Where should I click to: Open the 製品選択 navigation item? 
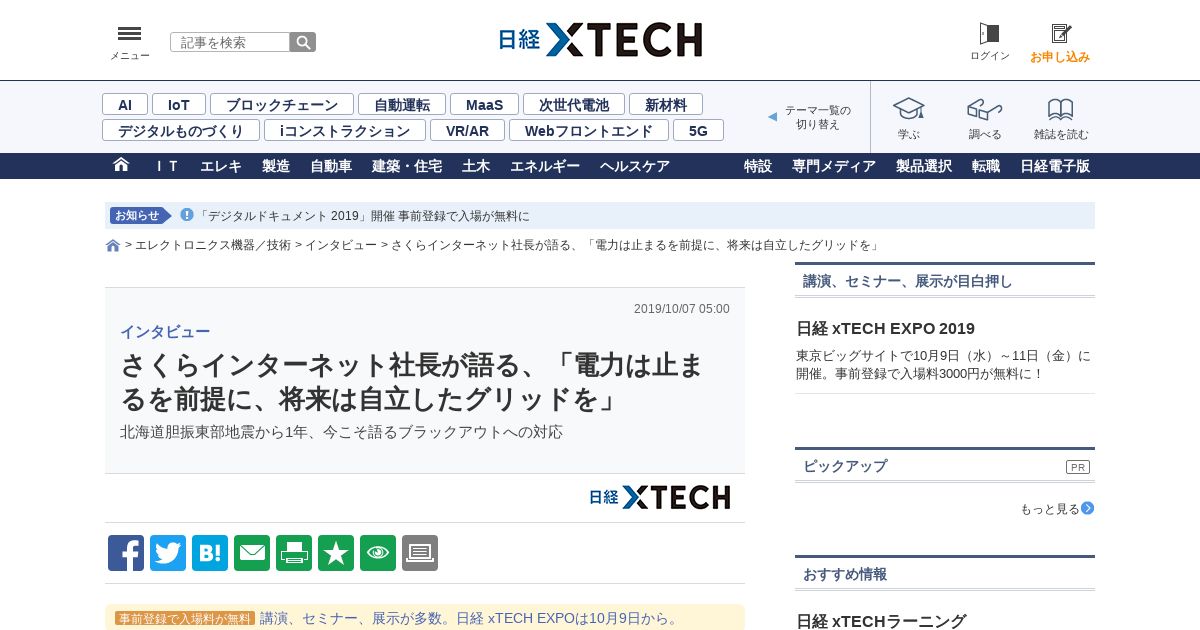[924, 166]
